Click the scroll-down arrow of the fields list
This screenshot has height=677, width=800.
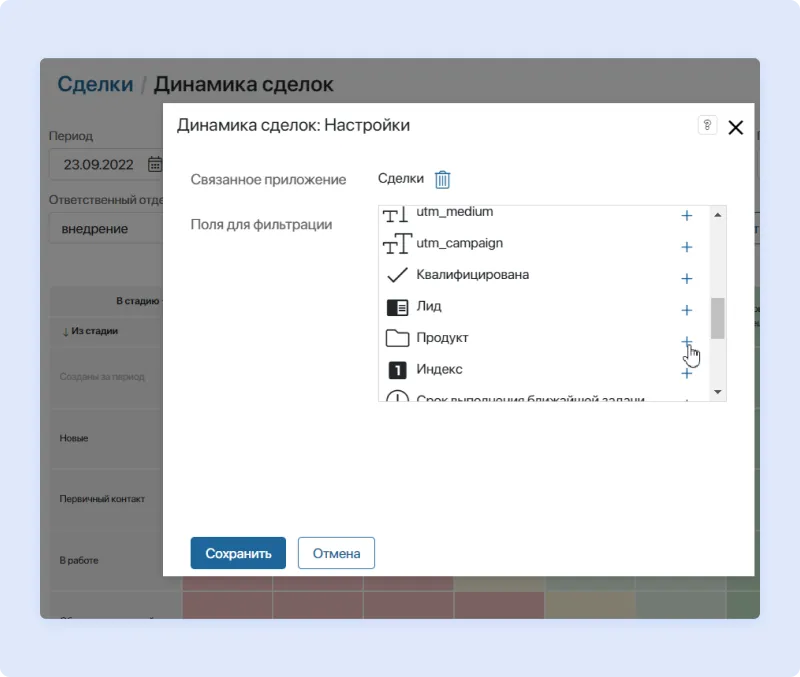(716, 392)
